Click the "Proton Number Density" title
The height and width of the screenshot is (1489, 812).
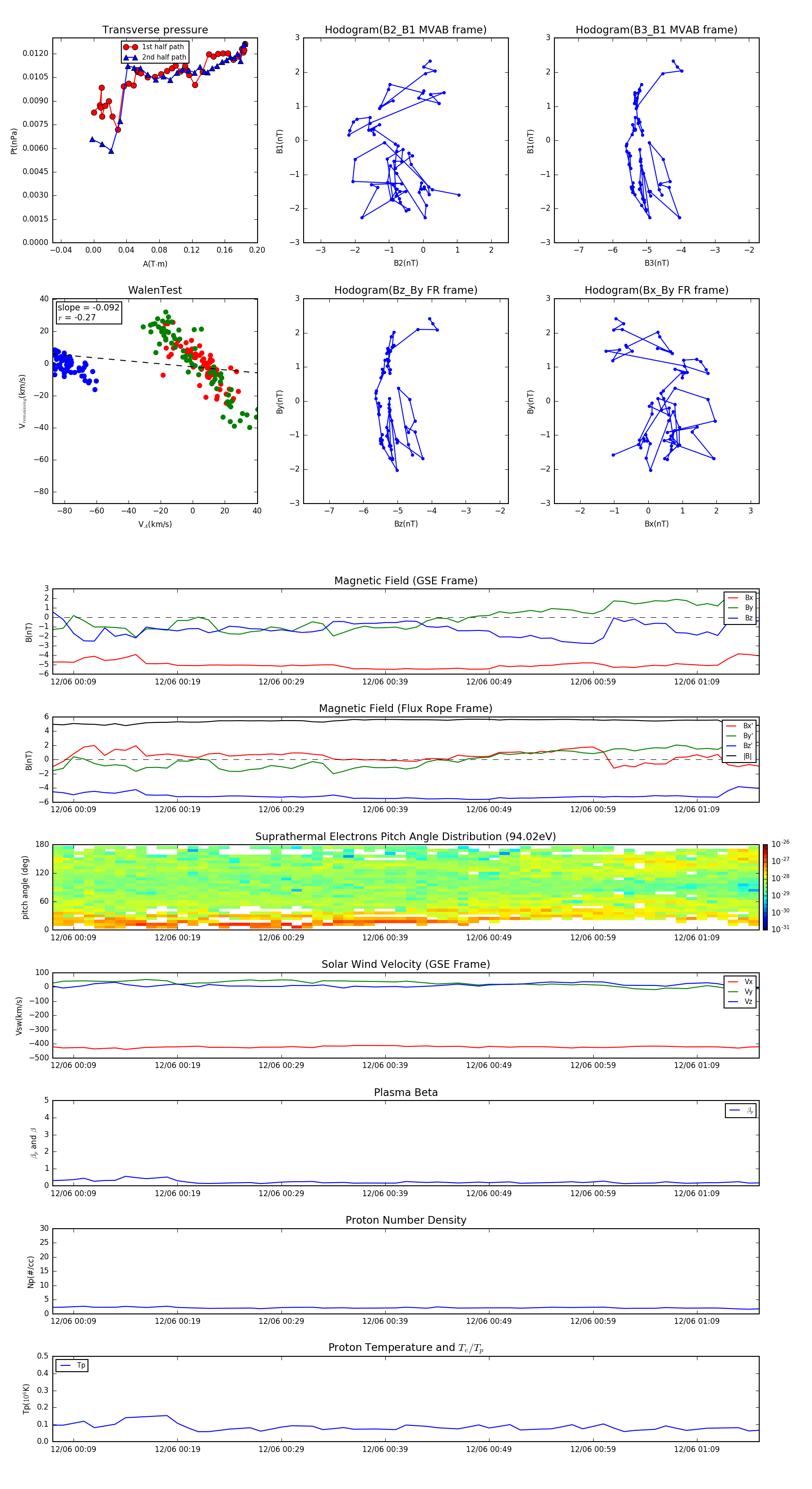406,1220
